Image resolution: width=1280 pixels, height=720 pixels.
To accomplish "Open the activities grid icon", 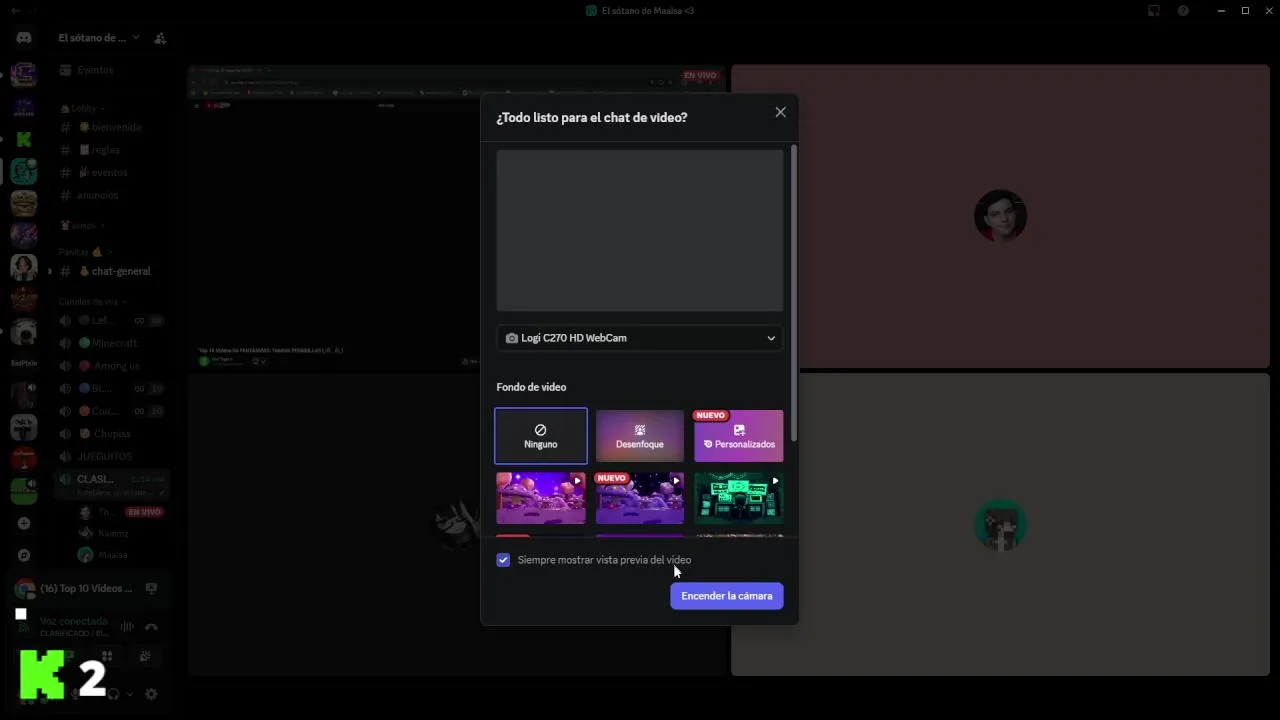I will coord(107,657).
